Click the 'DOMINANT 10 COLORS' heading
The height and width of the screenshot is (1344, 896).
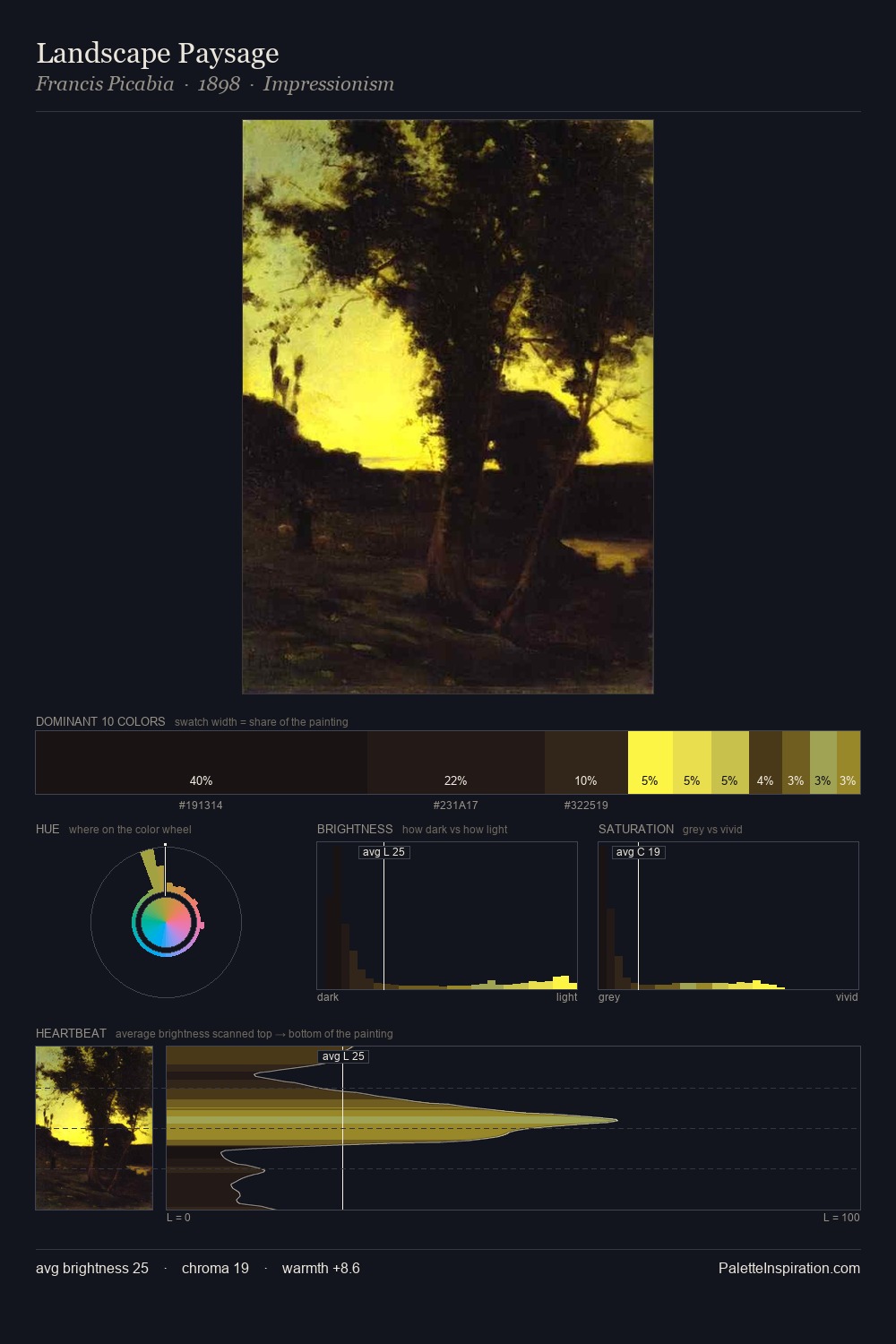click(100, 721)
